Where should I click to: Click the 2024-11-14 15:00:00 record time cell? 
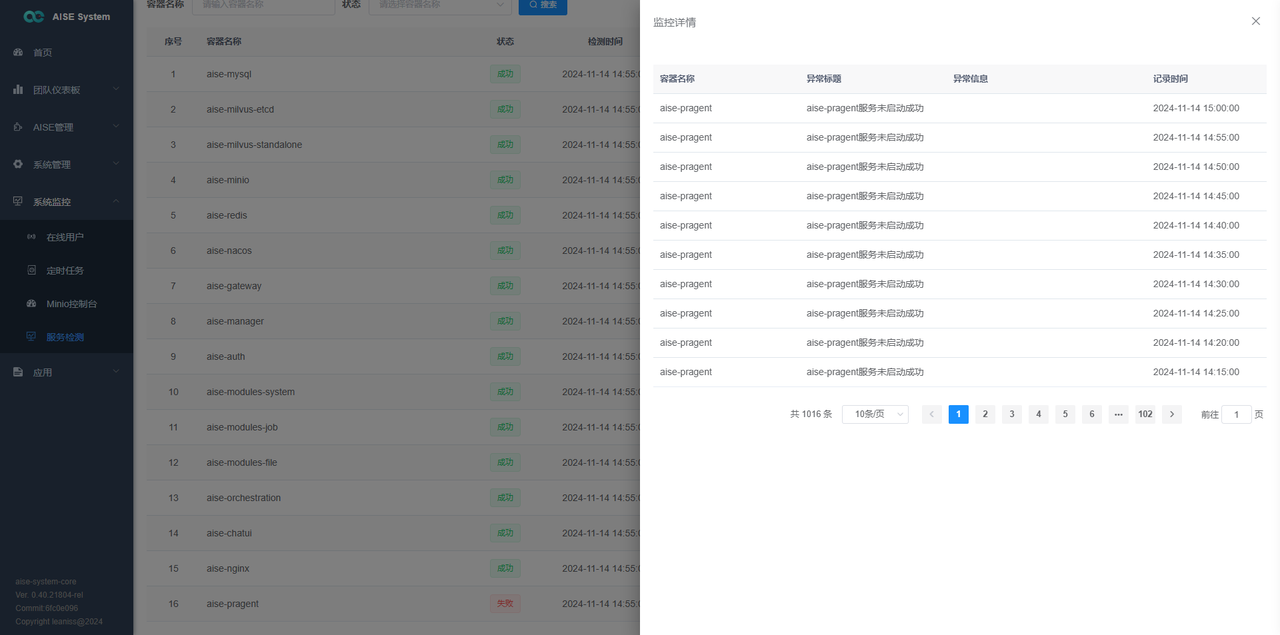[x=1196, y=108]
